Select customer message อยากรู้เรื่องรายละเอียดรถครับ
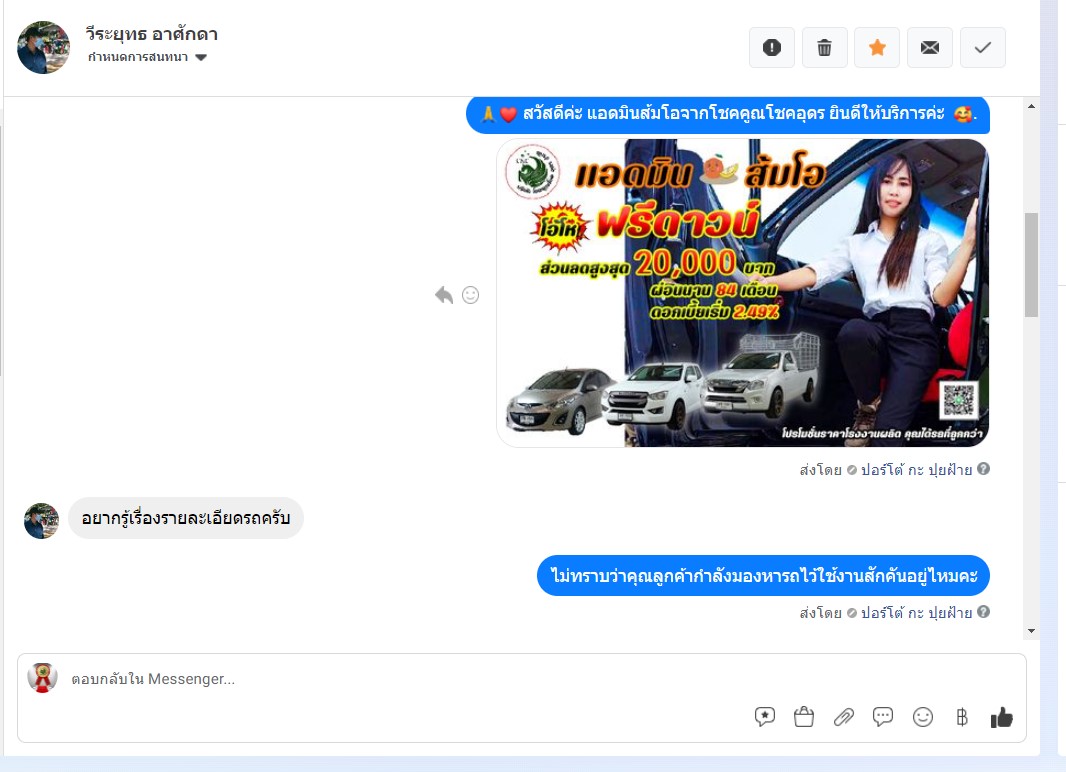 pyautogui.click(x=186, y=518)
